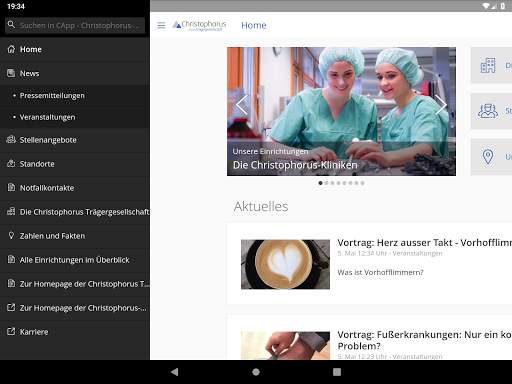Tap the Standorte icon in the sidebar

tap(11, 164)
